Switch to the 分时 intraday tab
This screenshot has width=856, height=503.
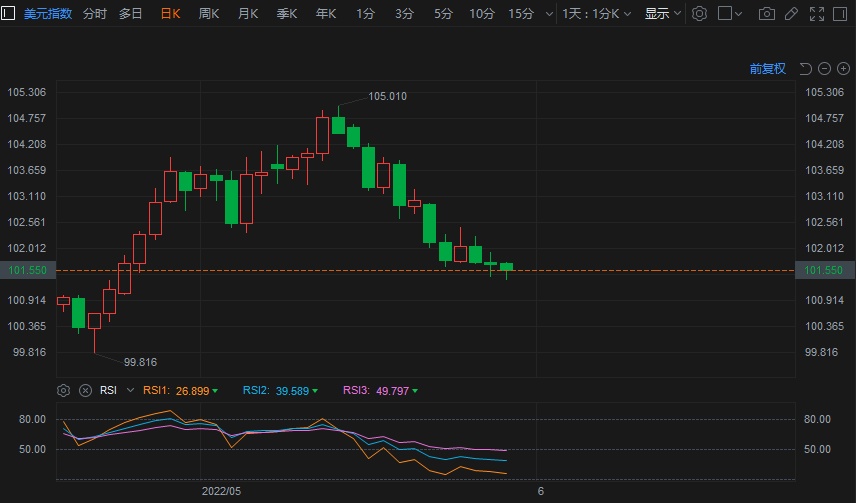pos(95,14)
